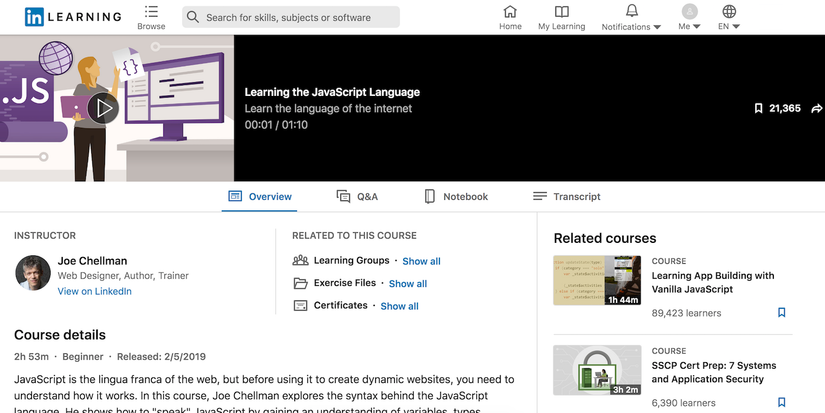Click the course title in video banner
Screen dimensions: 825x413
point(332,92)
